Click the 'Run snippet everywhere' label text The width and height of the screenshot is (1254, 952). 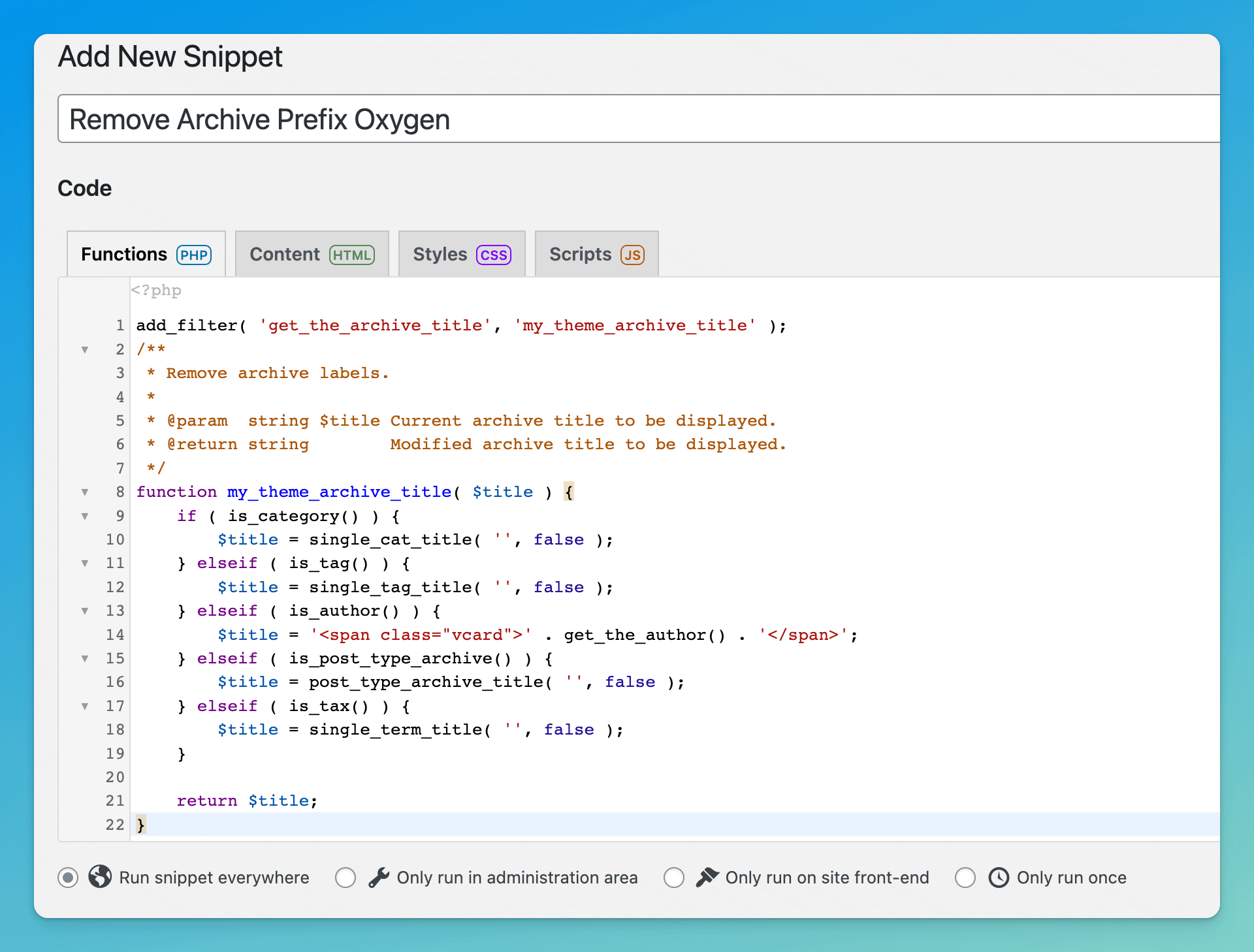[214, 878]
